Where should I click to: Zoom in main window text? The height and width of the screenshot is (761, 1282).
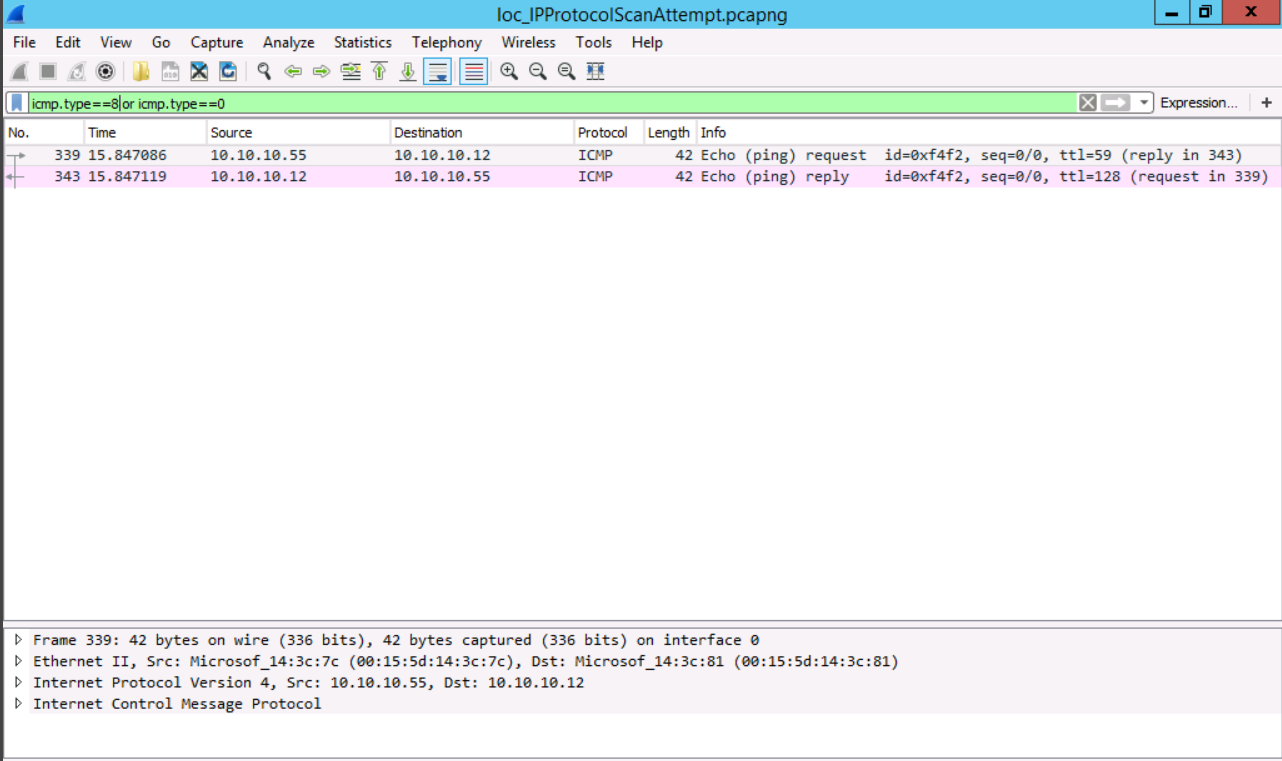(509, 71)
